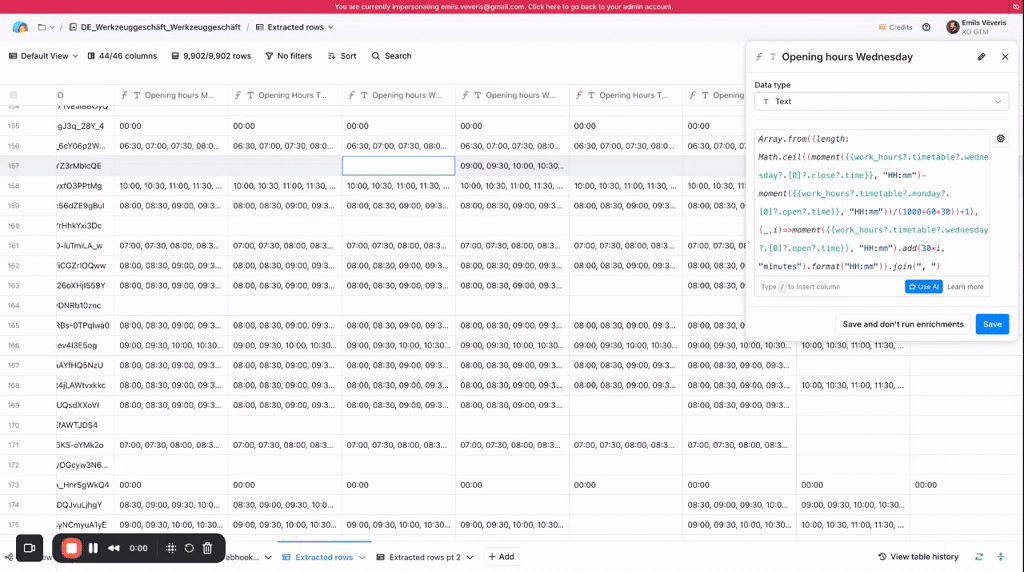
Task: Click the help question mark icon
Action: (x=926, y=27)
